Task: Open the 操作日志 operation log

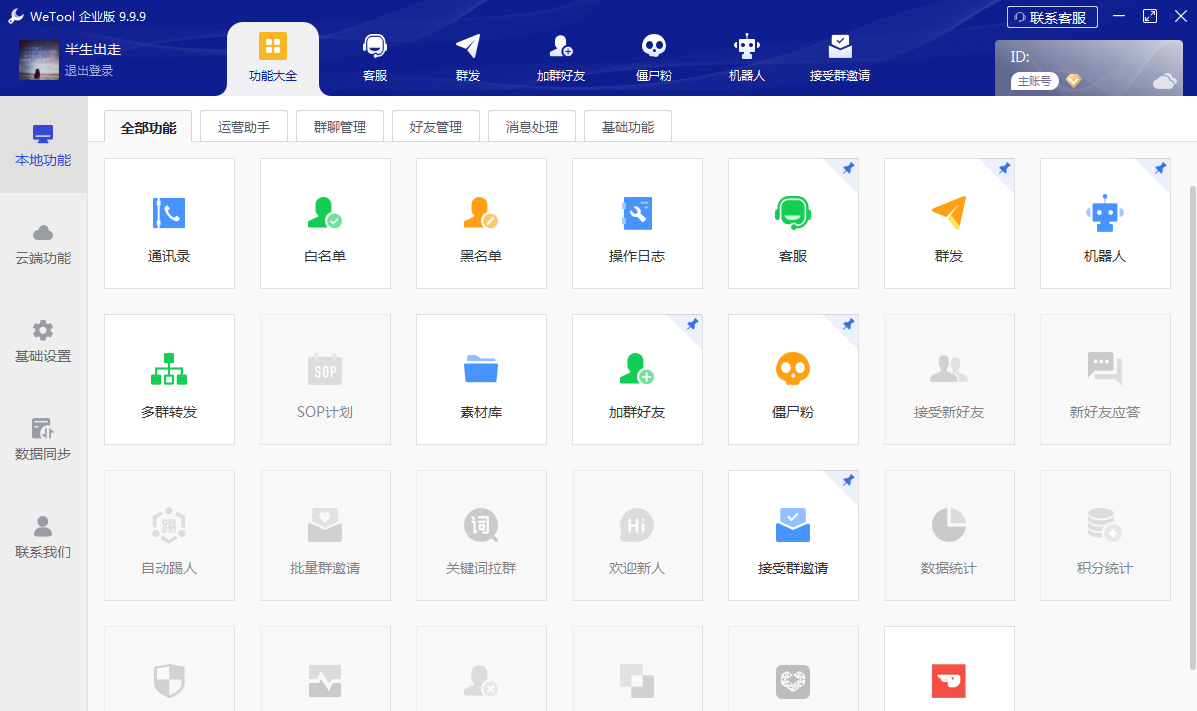Action: [x=637, y=223]
